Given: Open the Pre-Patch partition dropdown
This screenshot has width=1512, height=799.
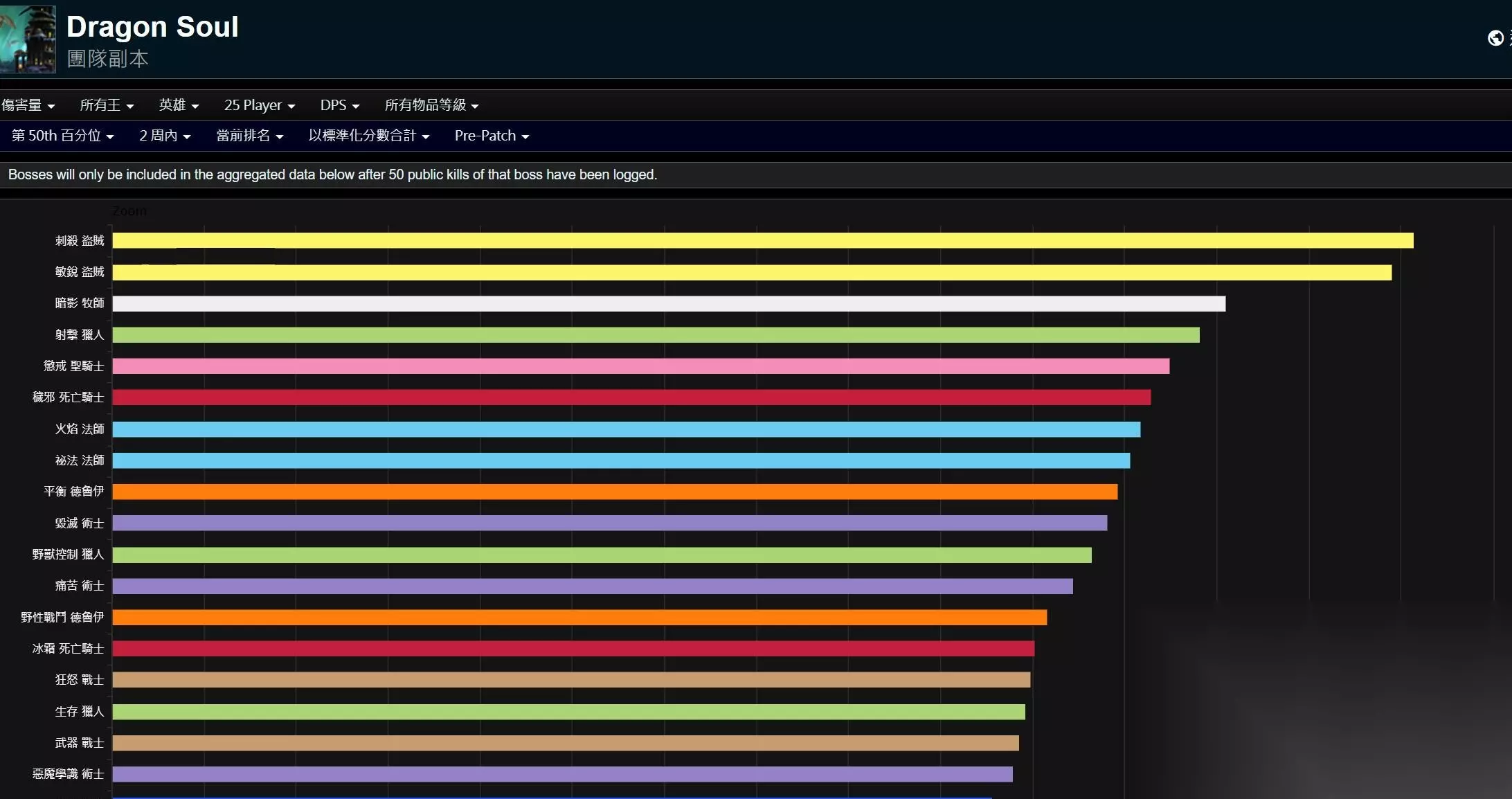Looking at the screenshot, I should click(492, 136).
